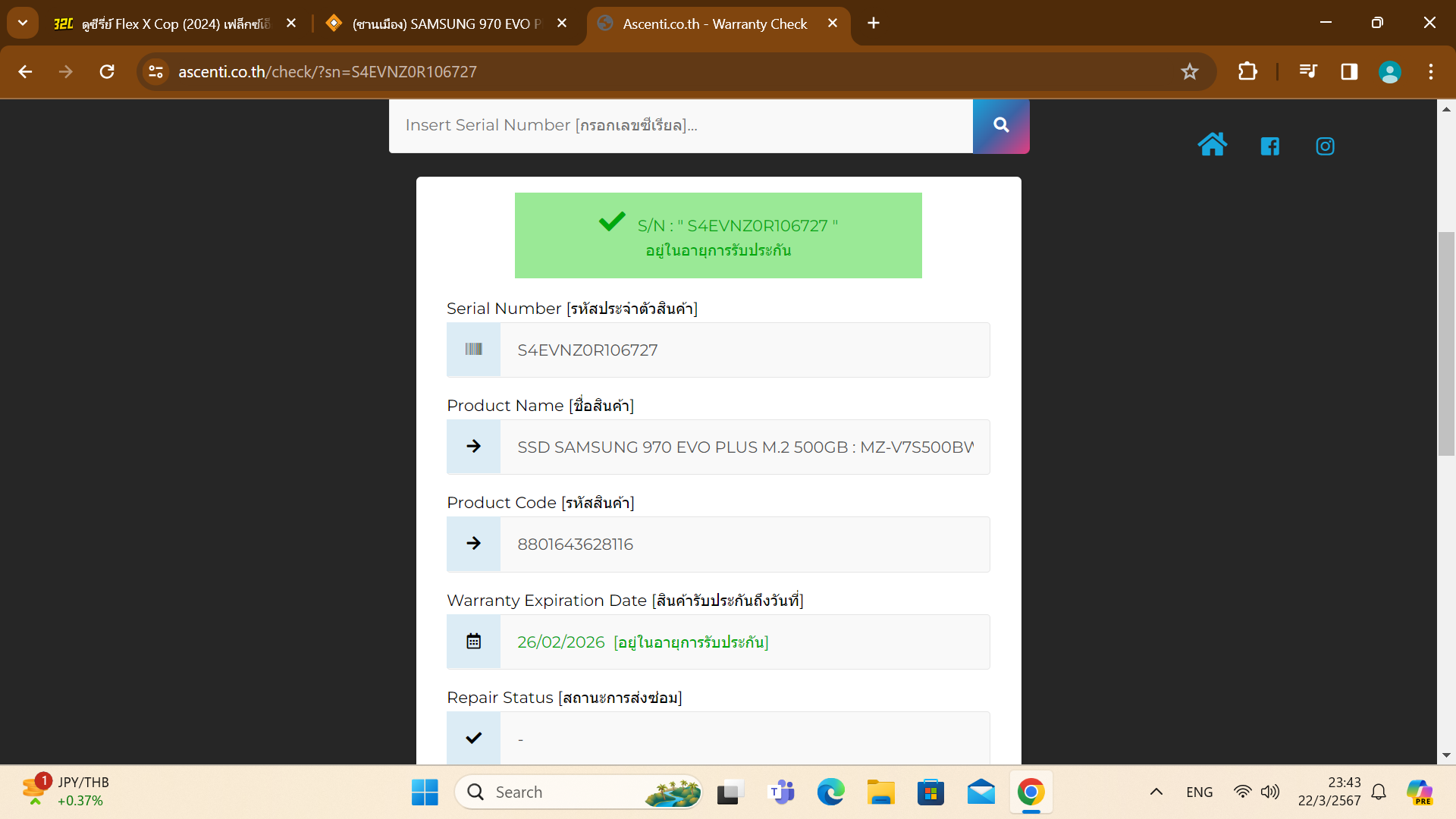Click the checkmark icon beside Repair Status

click(473, 738)
